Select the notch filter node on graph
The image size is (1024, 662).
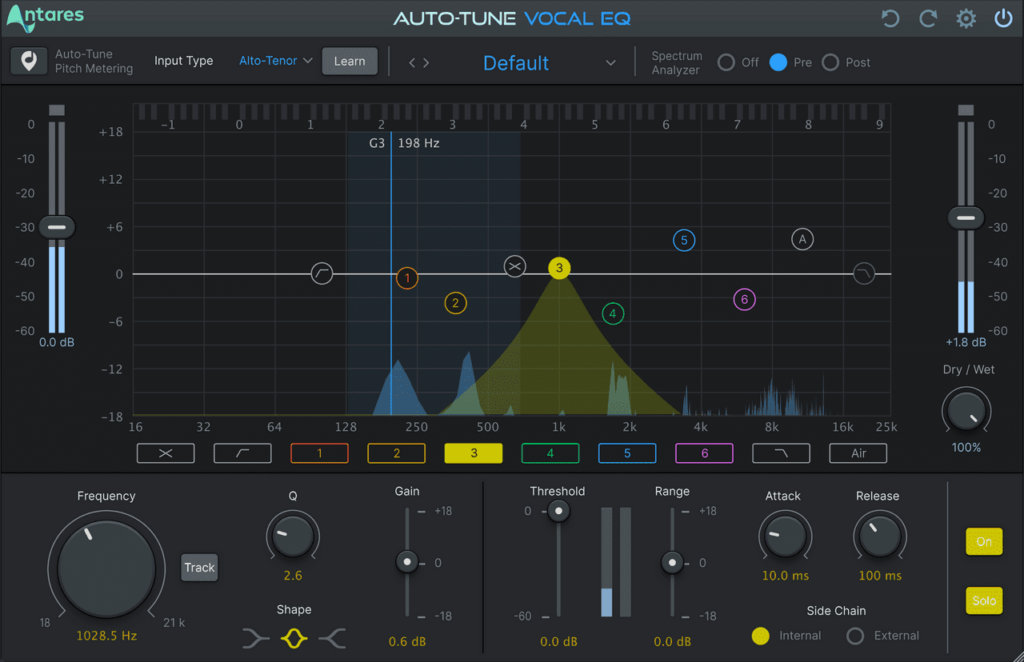(515, 266)
